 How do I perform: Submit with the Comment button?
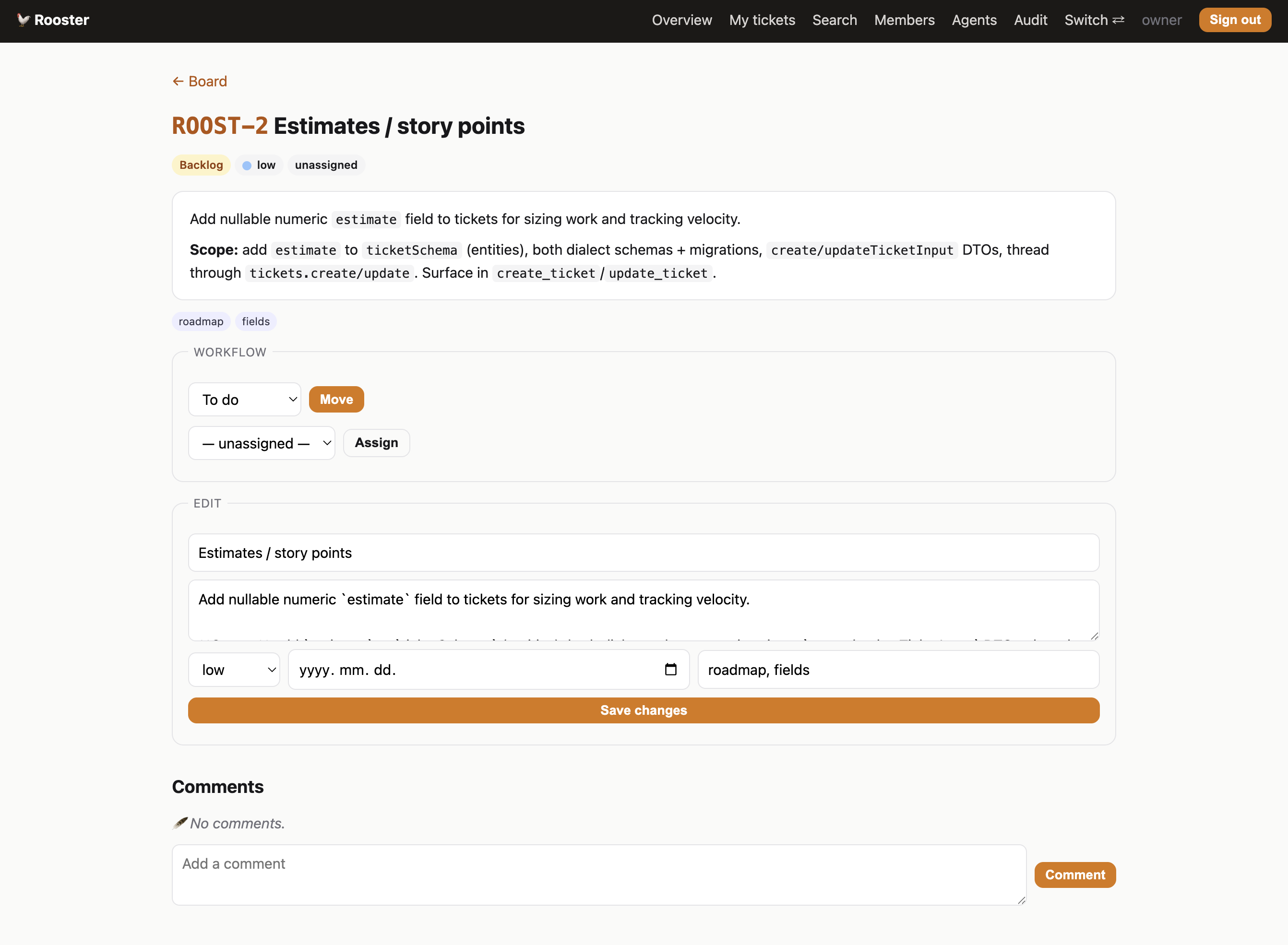[1074, 874]
